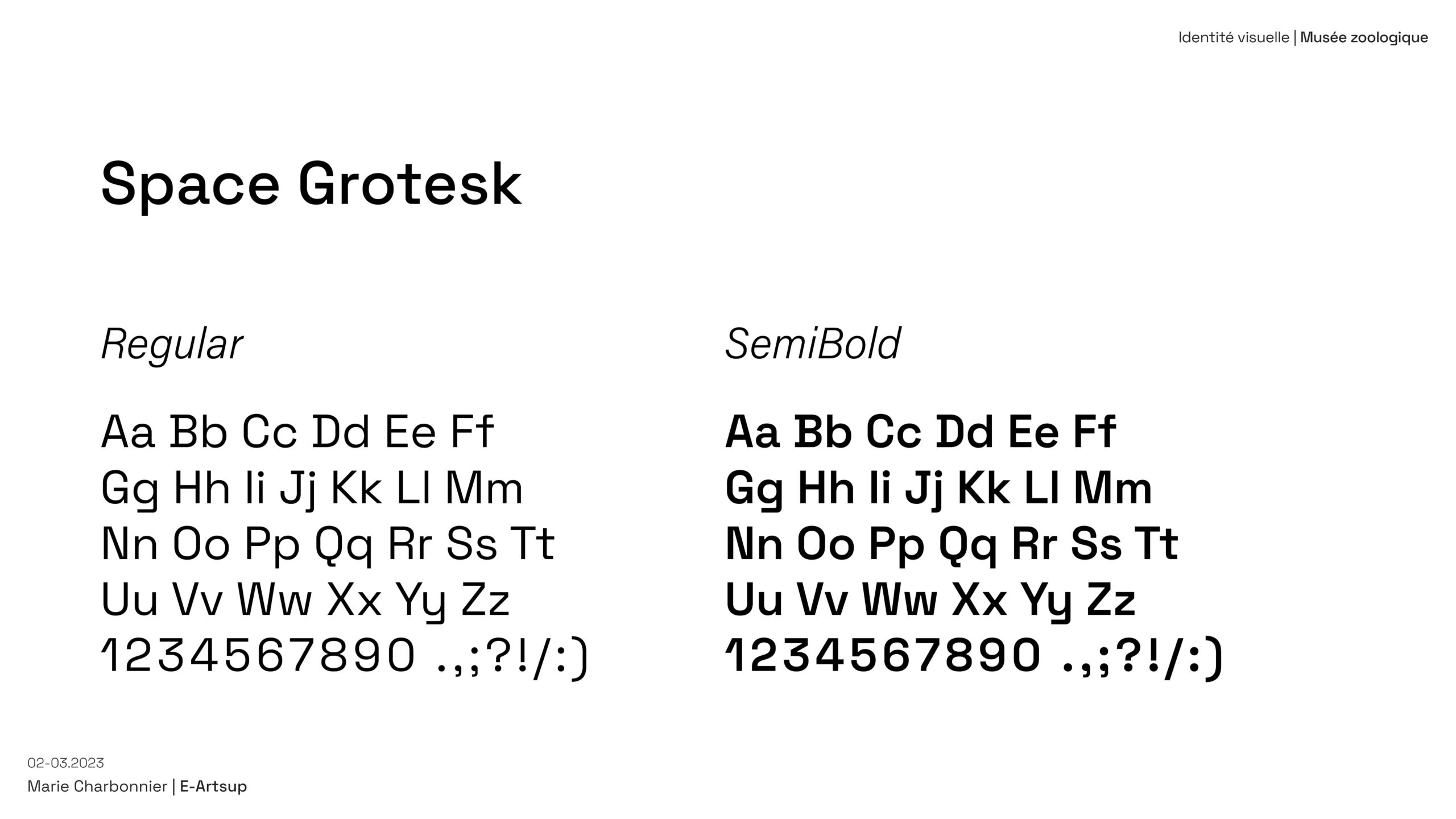The image size is (1456, 819).
Task: Click the bold Musée zoologique header text
Action: [1364, 38]
